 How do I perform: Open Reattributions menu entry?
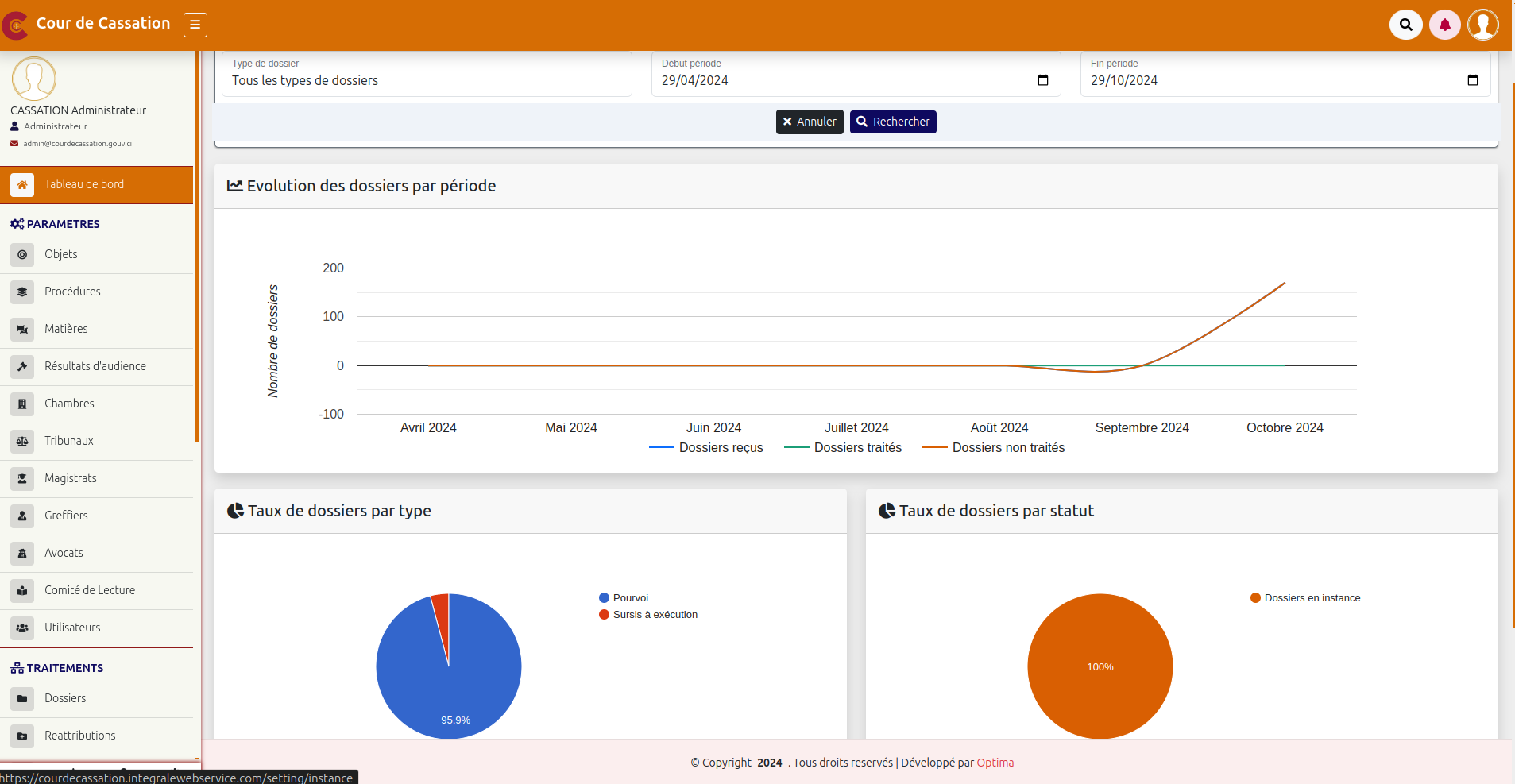pyautogui.click(x=96, y=736)
